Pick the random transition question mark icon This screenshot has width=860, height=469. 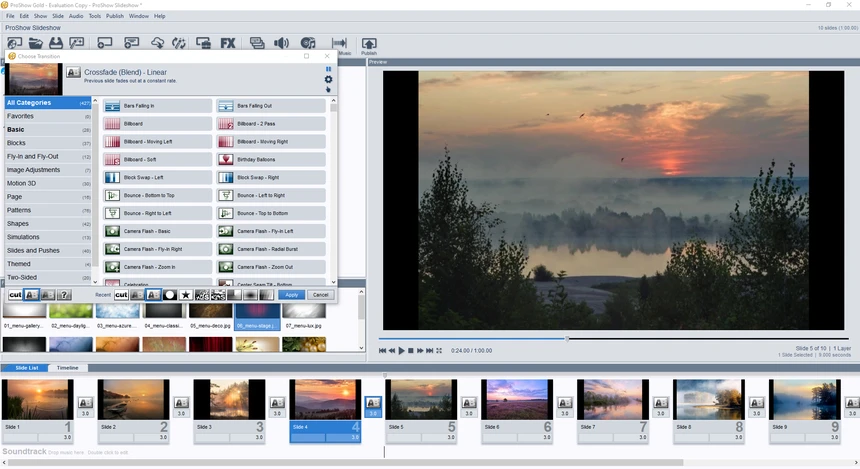(64, 295)
